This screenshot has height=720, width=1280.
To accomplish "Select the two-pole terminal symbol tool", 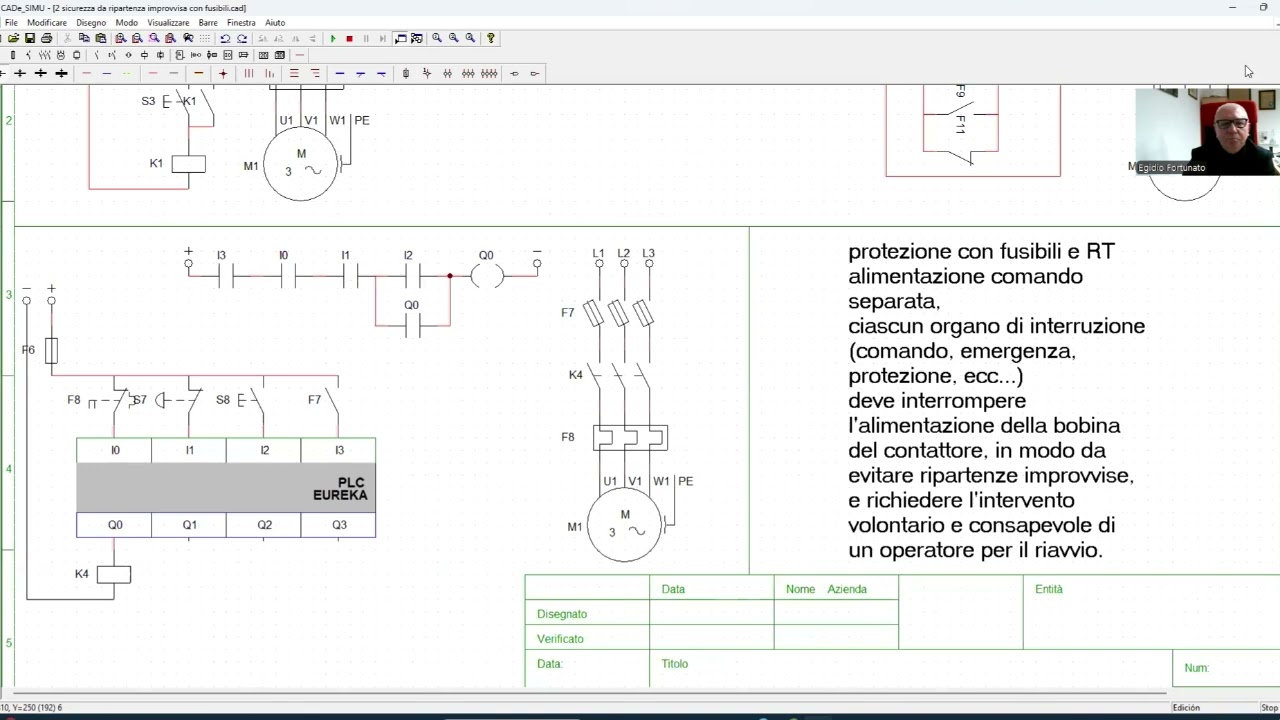I will pyautogui.click(x=447, y=73).
